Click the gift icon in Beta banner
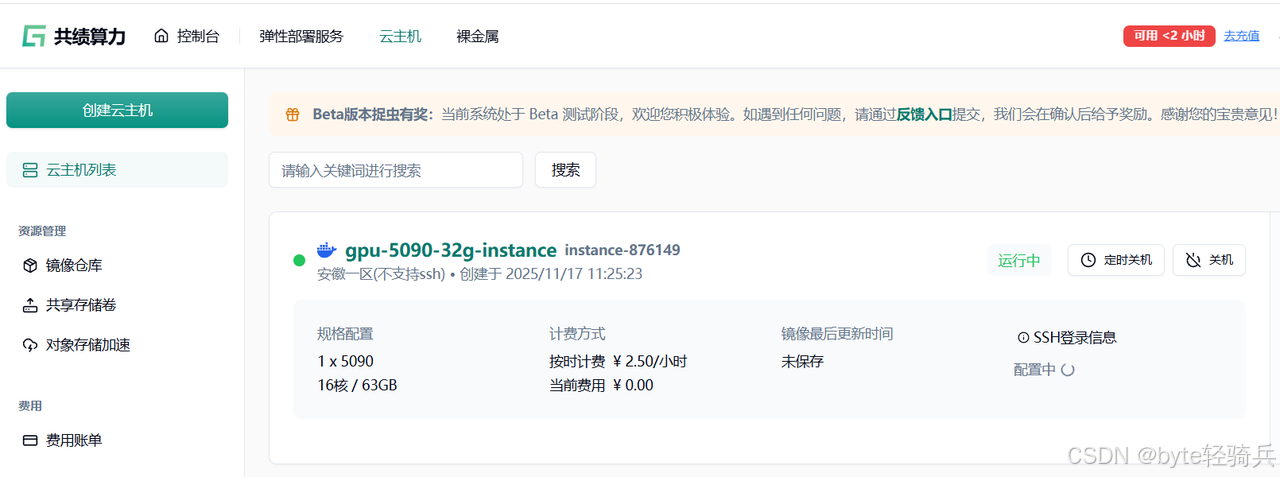Viewport: 1280px width, 477px height. click(x=292, y=114)
